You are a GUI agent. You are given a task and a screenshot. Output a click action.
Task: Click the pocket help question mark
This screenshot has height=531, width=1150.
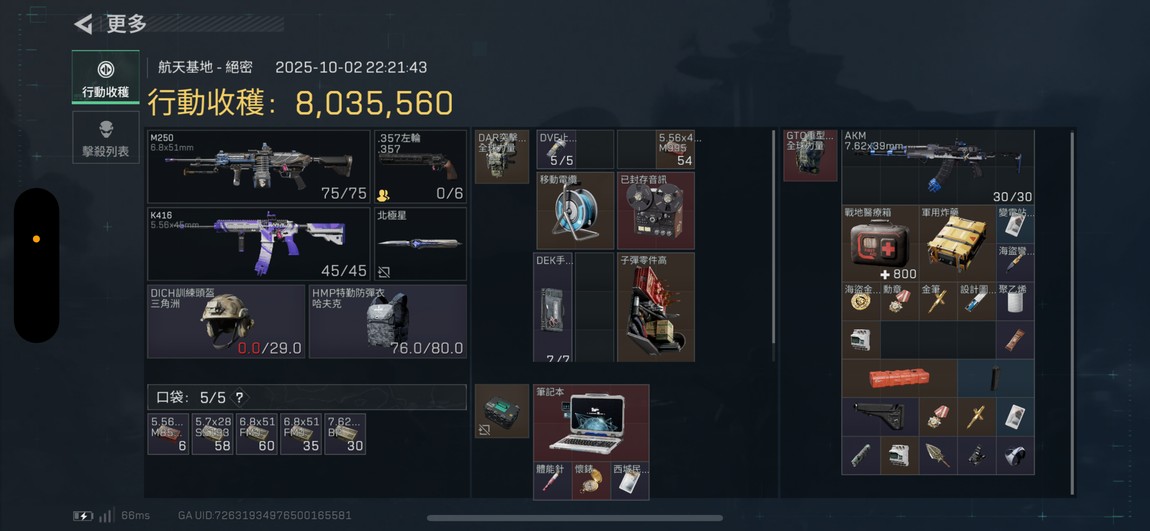coord(239,398)
